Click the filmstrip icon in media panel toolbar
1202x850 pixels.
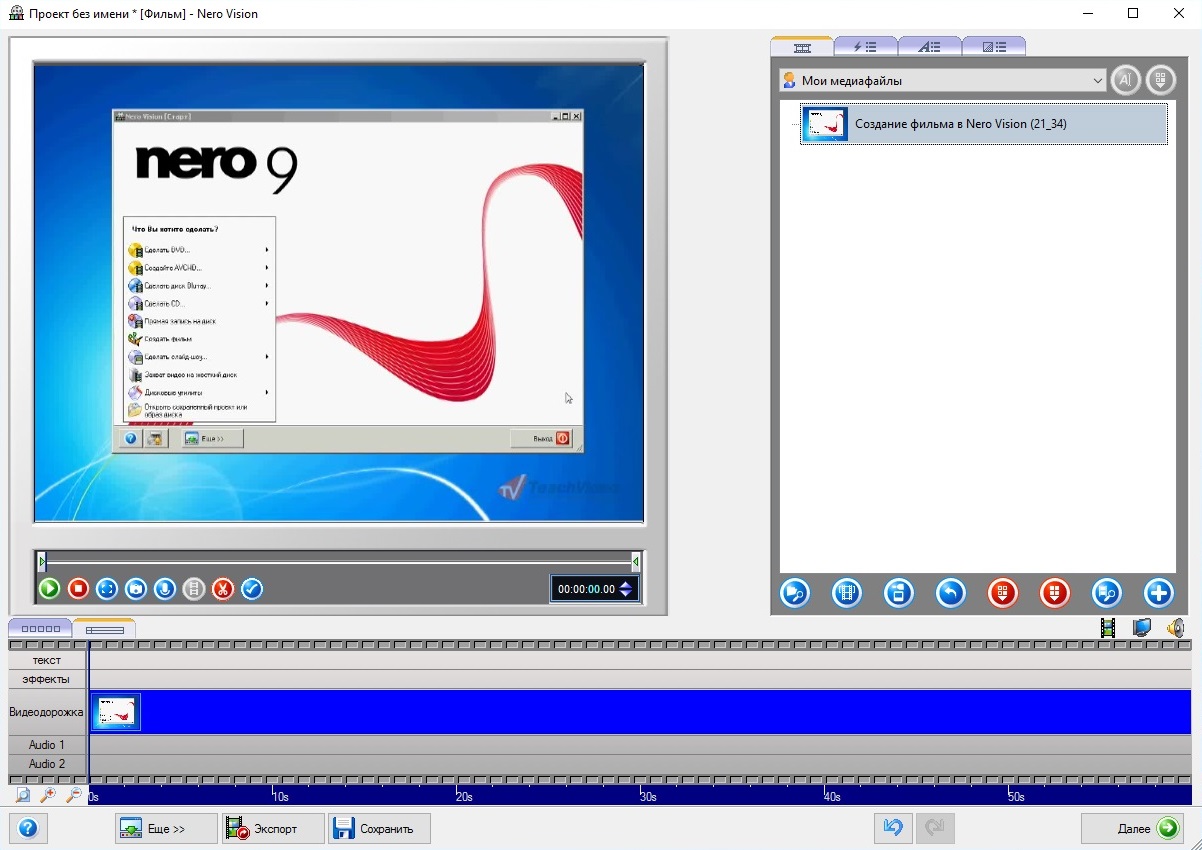(846, 593)
